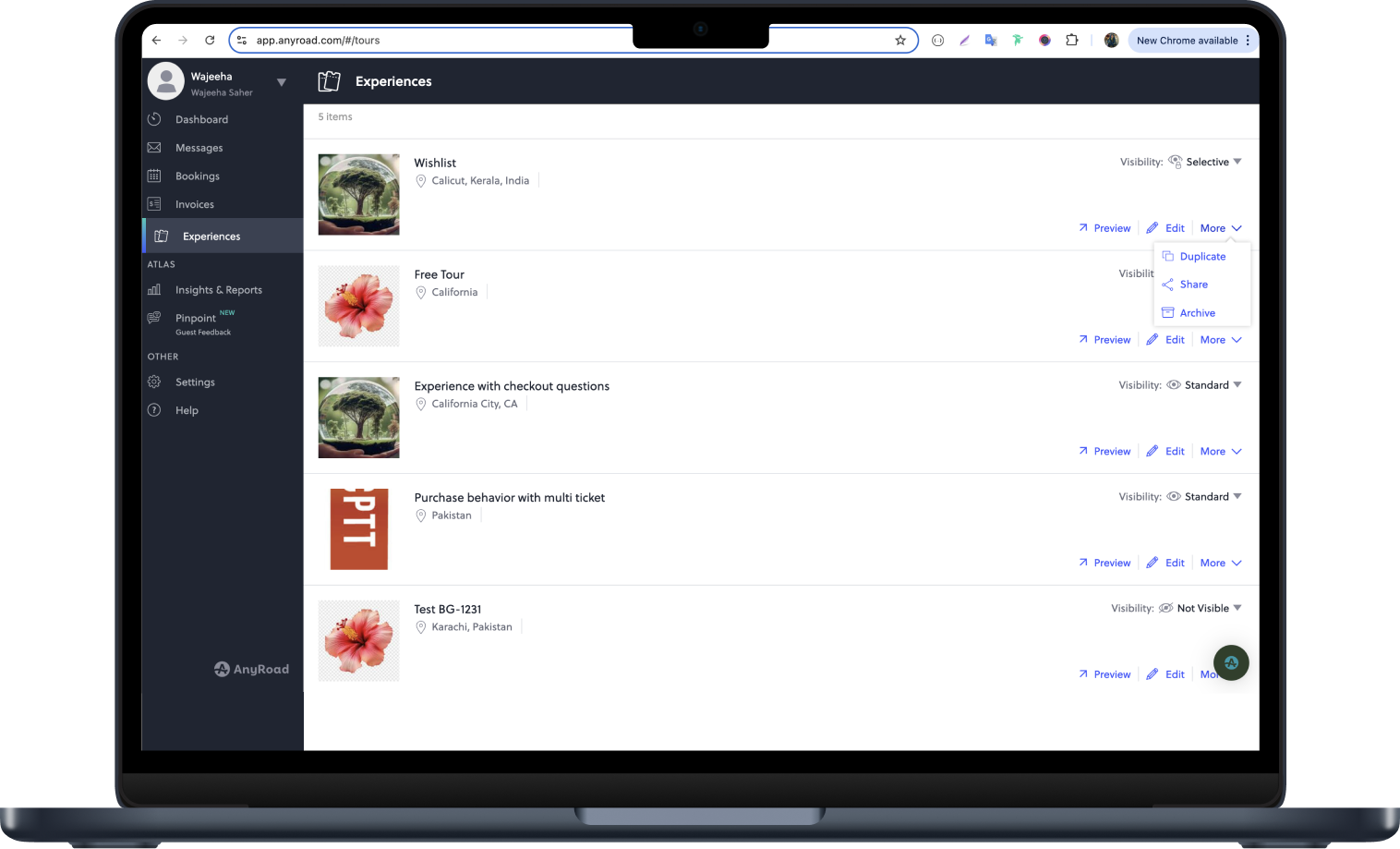This screenshot has width=1400, height=849.
Task: Click the Messages envelope icon
Action: click(154, 148)
